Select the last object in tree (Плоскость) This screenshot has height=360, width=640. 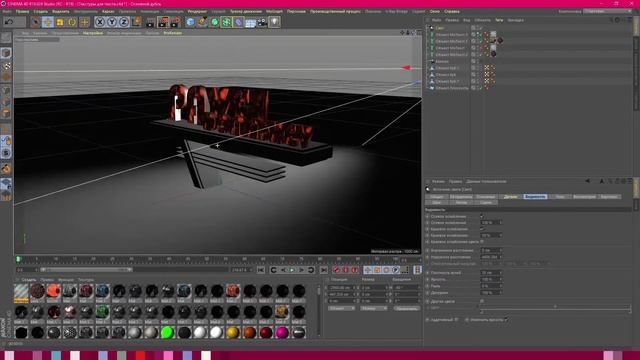pyautogui.click(x=452, y=88)
